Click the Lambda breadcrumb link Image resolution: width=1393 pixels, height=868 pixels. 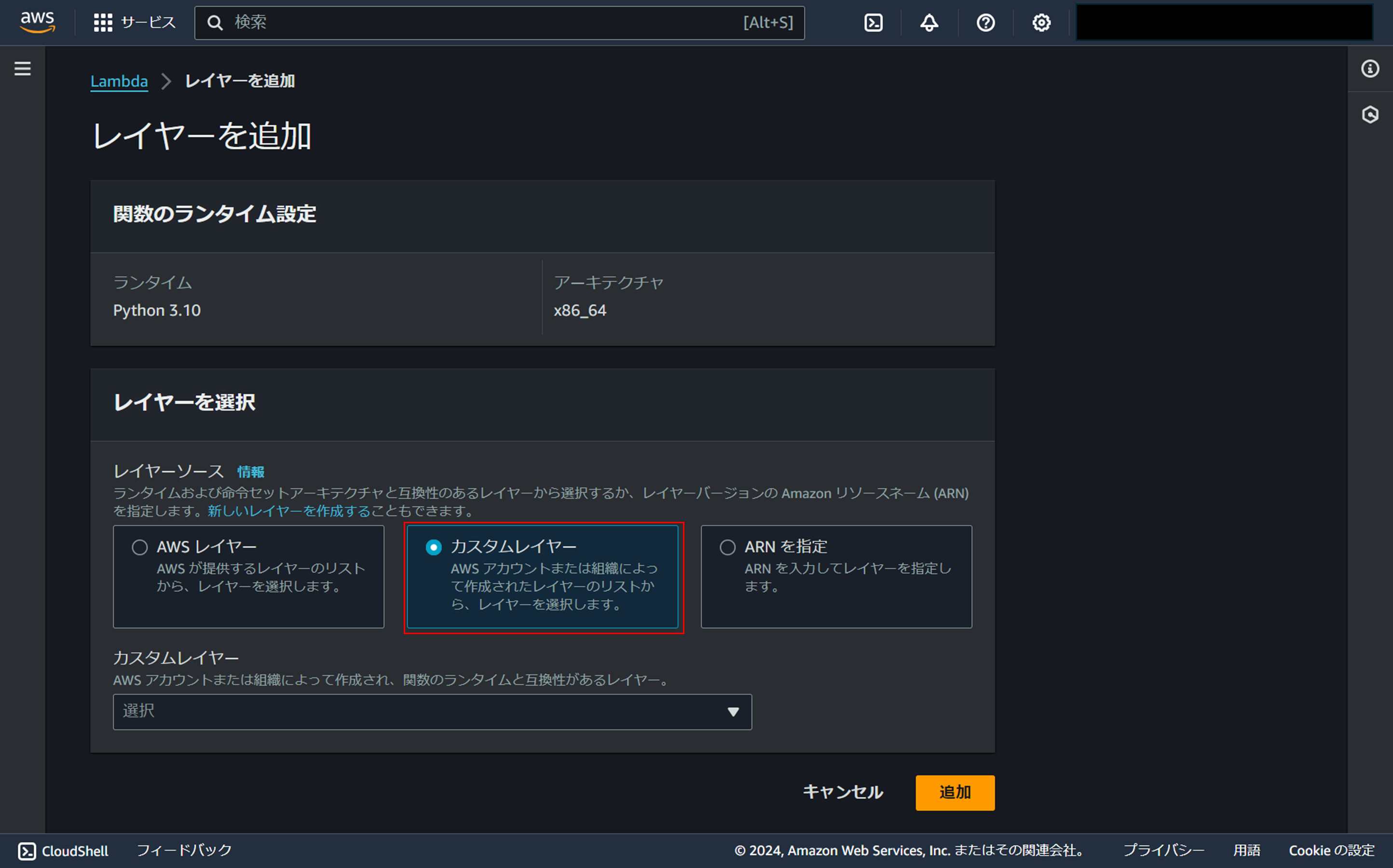119,81
